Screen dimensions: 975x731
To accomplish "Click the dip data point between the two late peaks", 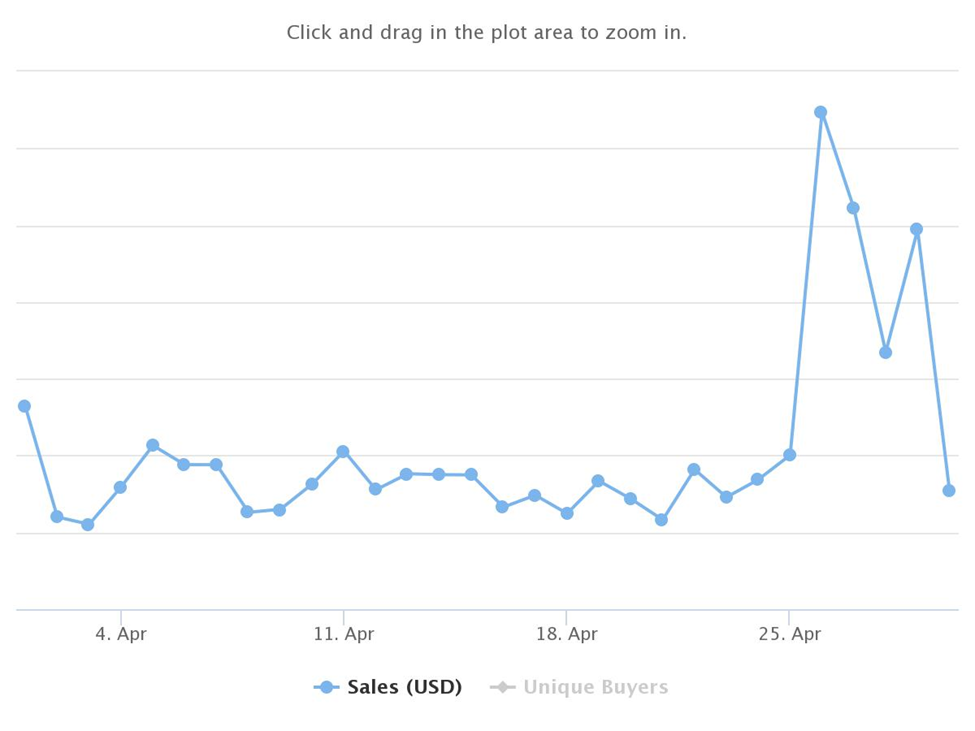I will point(886,353).
